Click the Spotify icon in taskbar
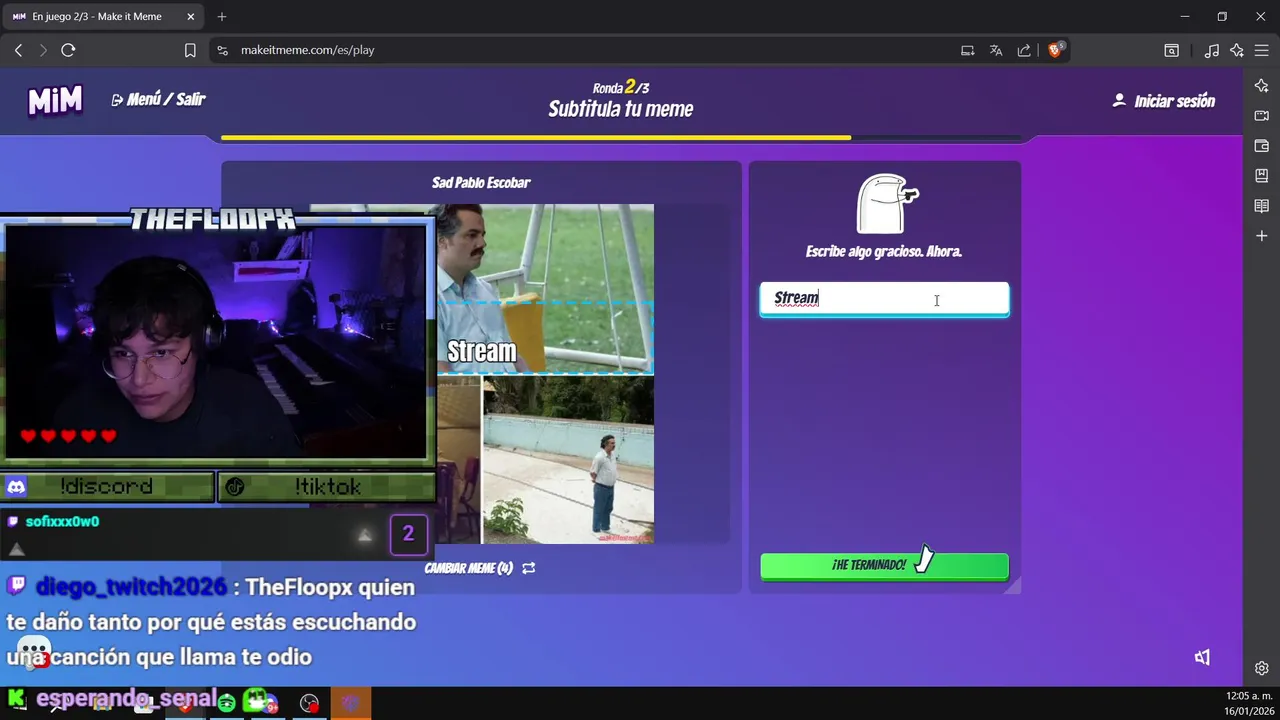Viewport: 1280px width, 720px height. [x=227, y=703]
